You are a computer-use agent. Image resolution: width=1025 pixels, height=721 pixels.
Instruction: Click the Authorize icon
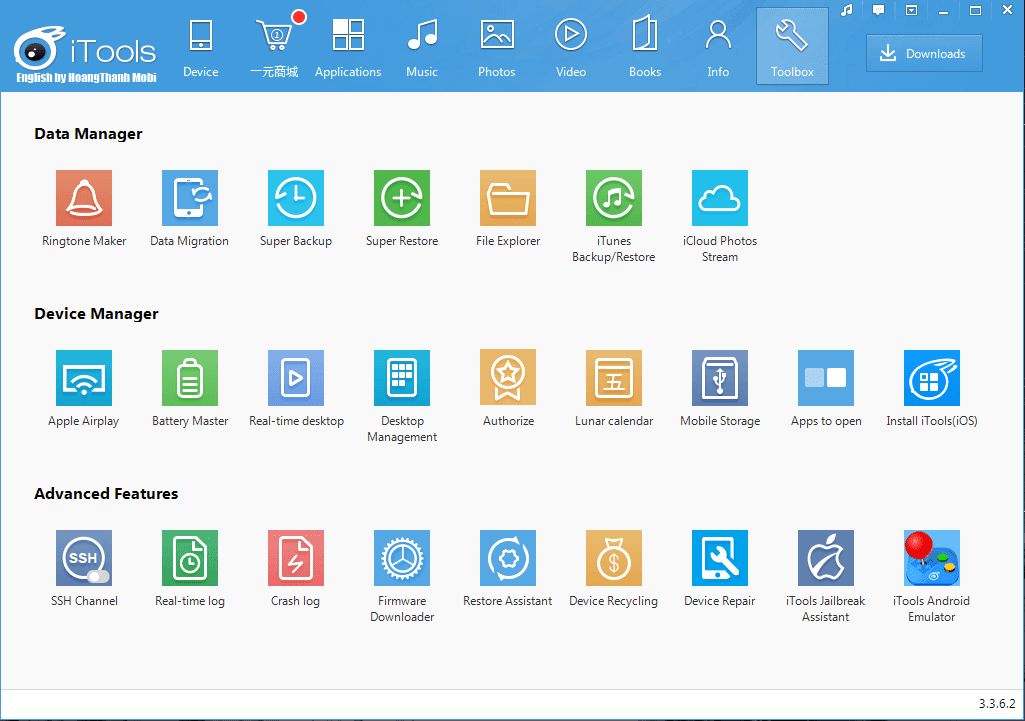coord(508,378)
